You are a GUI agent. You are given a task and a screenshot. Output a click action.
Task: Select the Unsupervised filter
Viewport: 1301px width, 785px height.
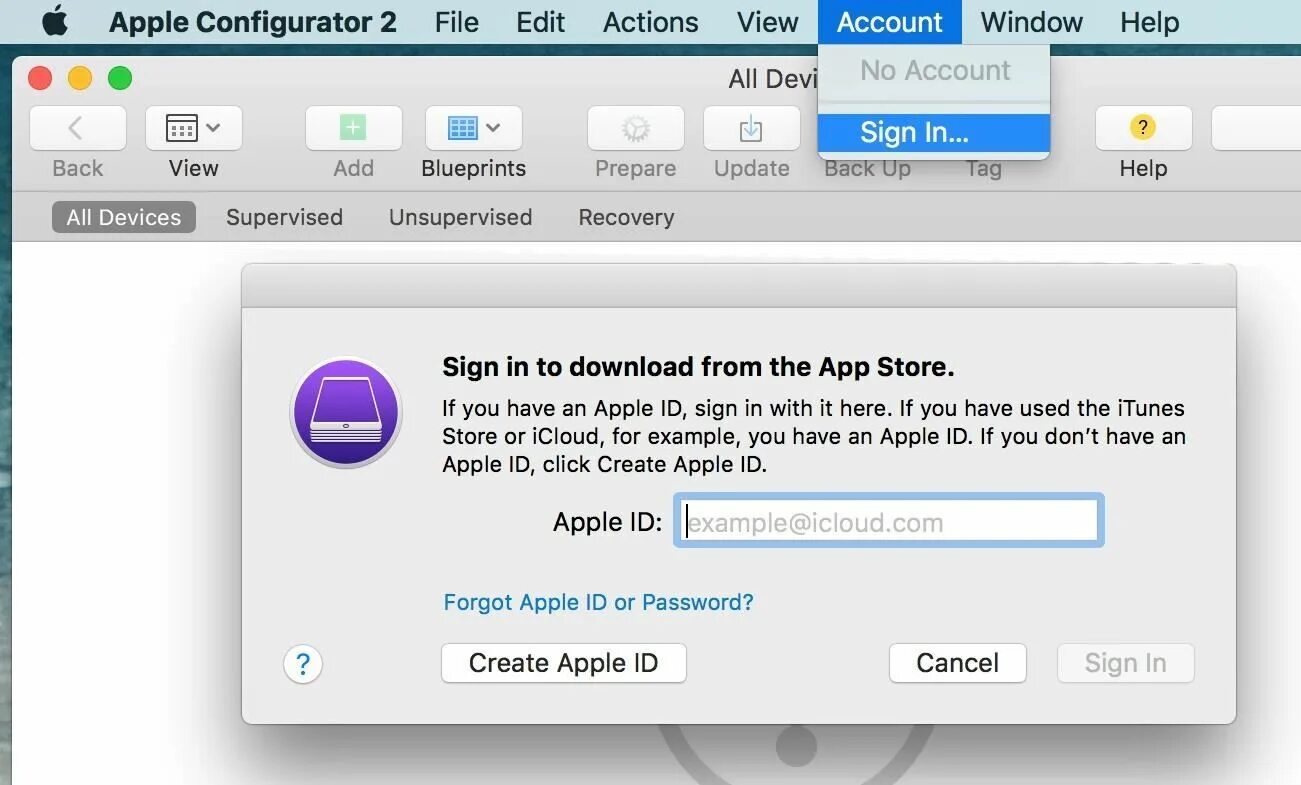click(x=460, y=217)
